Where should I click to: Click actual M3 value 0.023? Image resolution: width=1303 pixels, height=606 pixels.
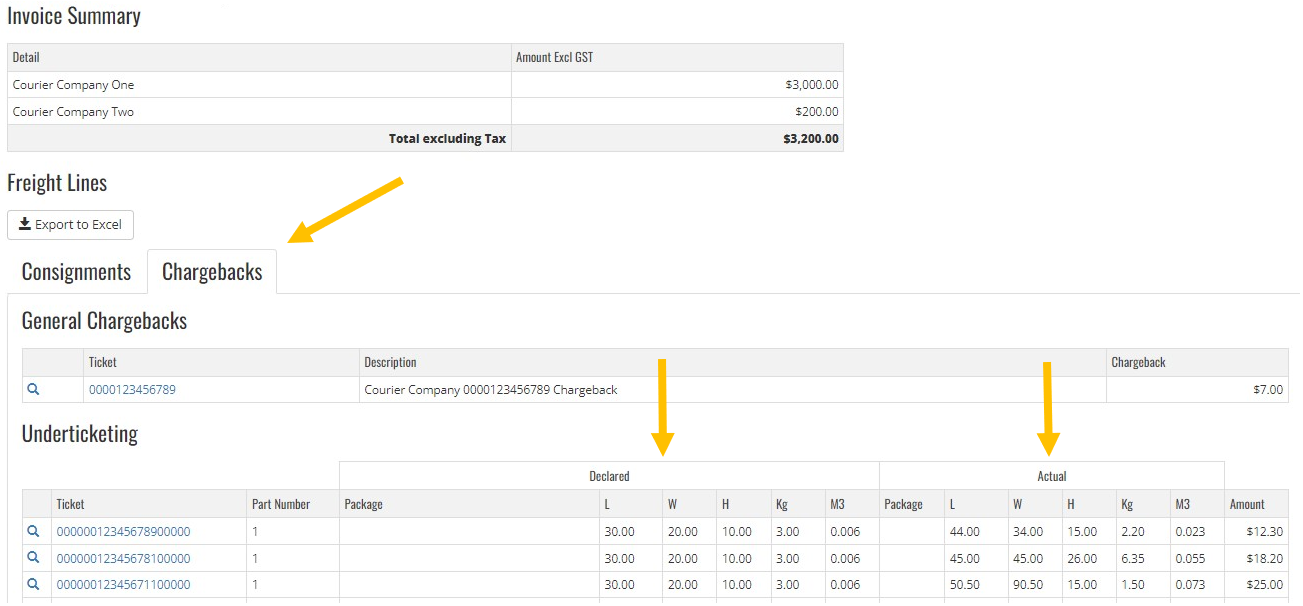coord(1191,532)
